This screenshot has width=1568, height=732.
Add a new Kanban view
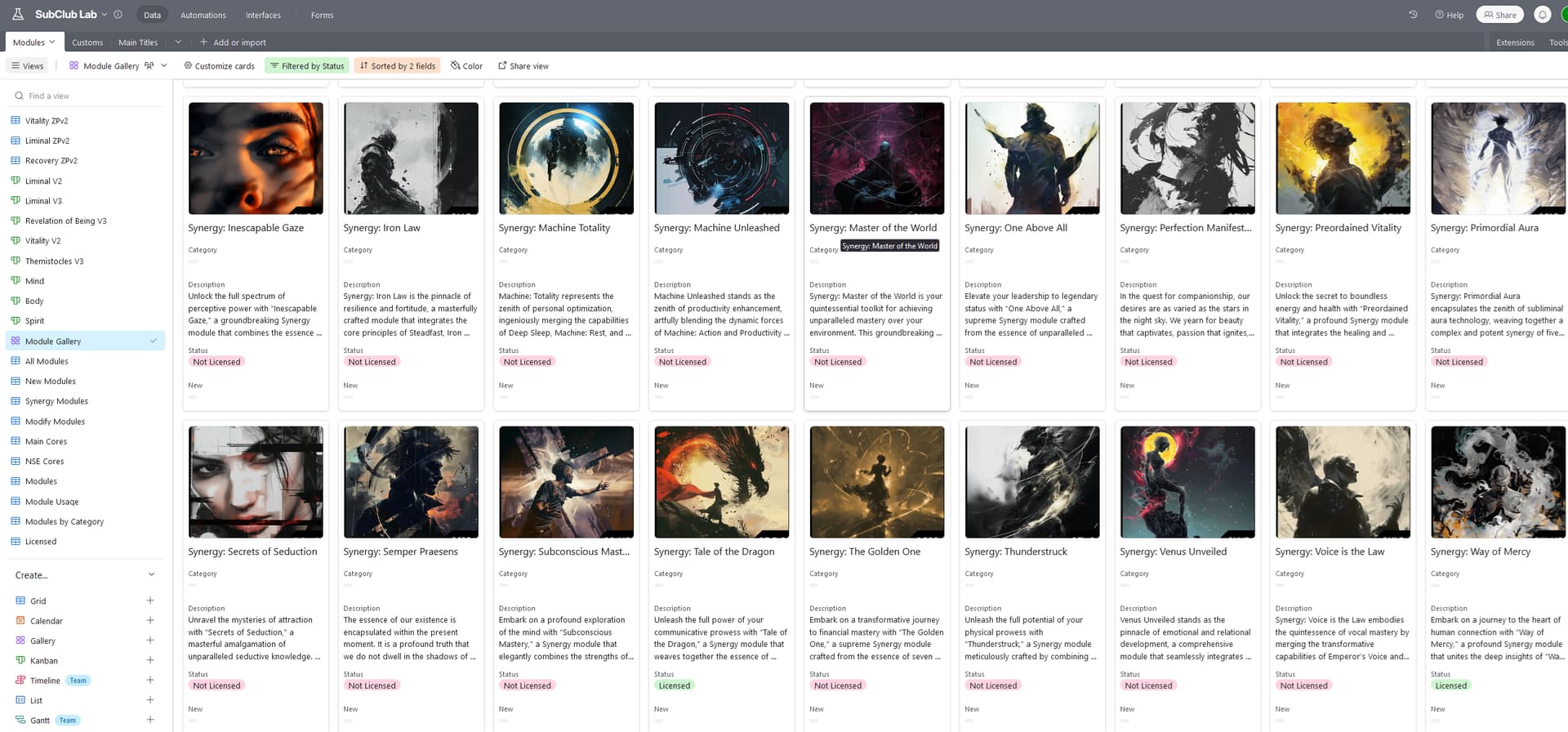point(150,660)
